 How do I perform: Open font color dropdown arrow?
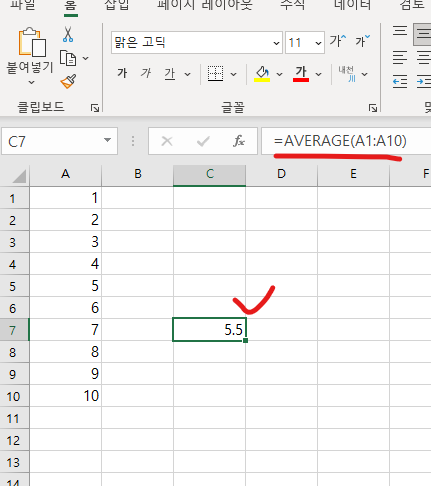[319, 74]
